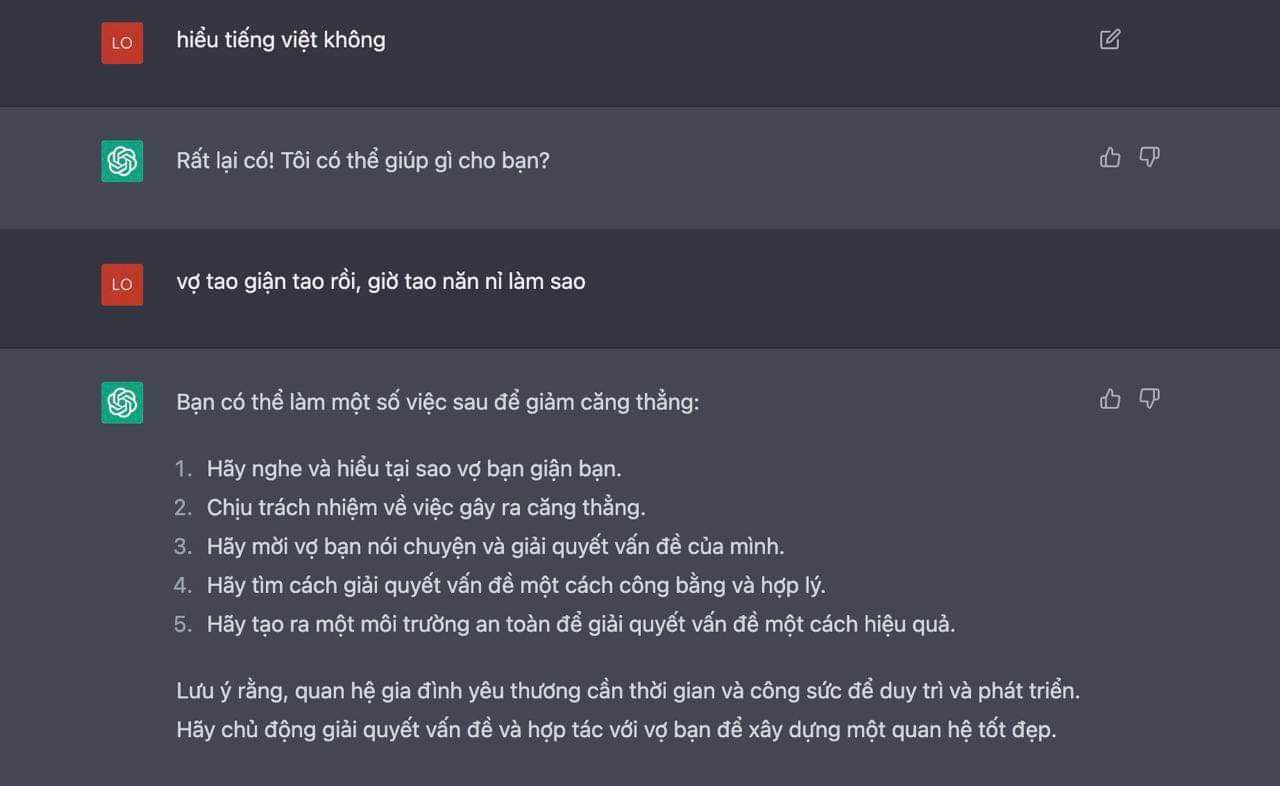Image resolution: width=1280 pixels, height=786 pixels.
Task: Click thumbs down on the advice response
Action: 1149,399
